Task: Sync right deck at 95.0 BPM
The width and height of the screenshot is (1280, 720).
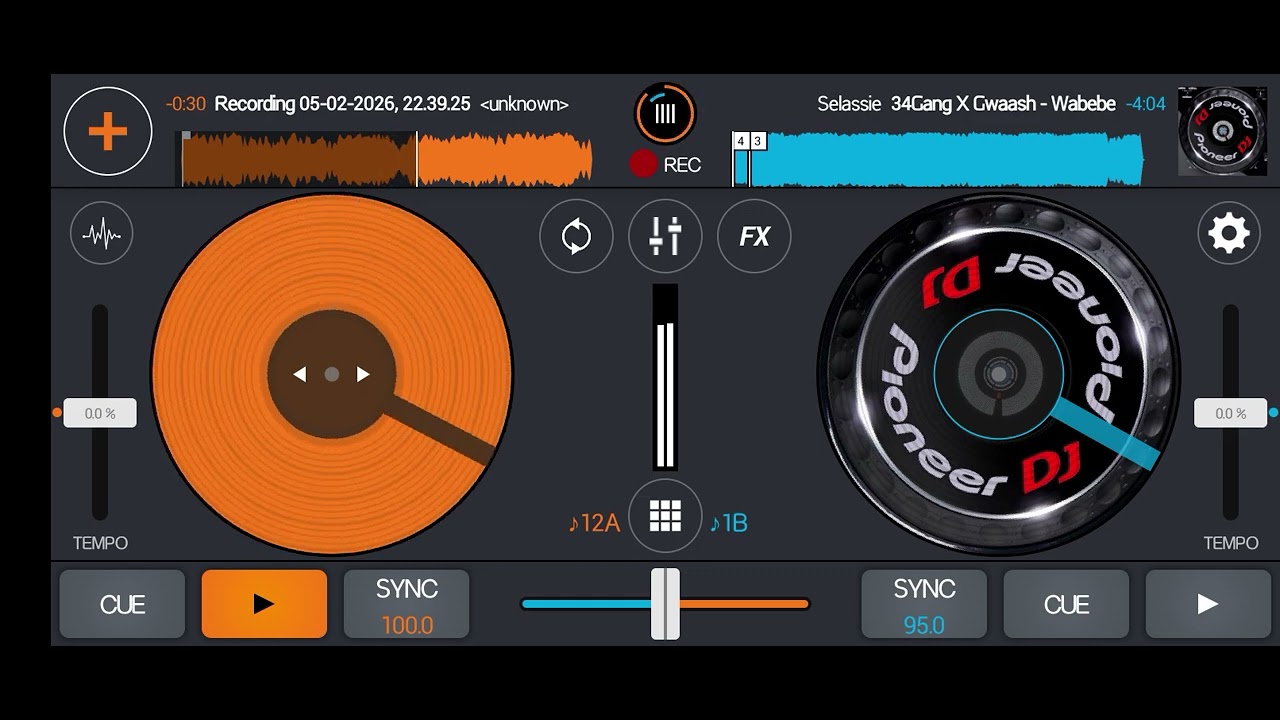Action: [x=924, y=604]
